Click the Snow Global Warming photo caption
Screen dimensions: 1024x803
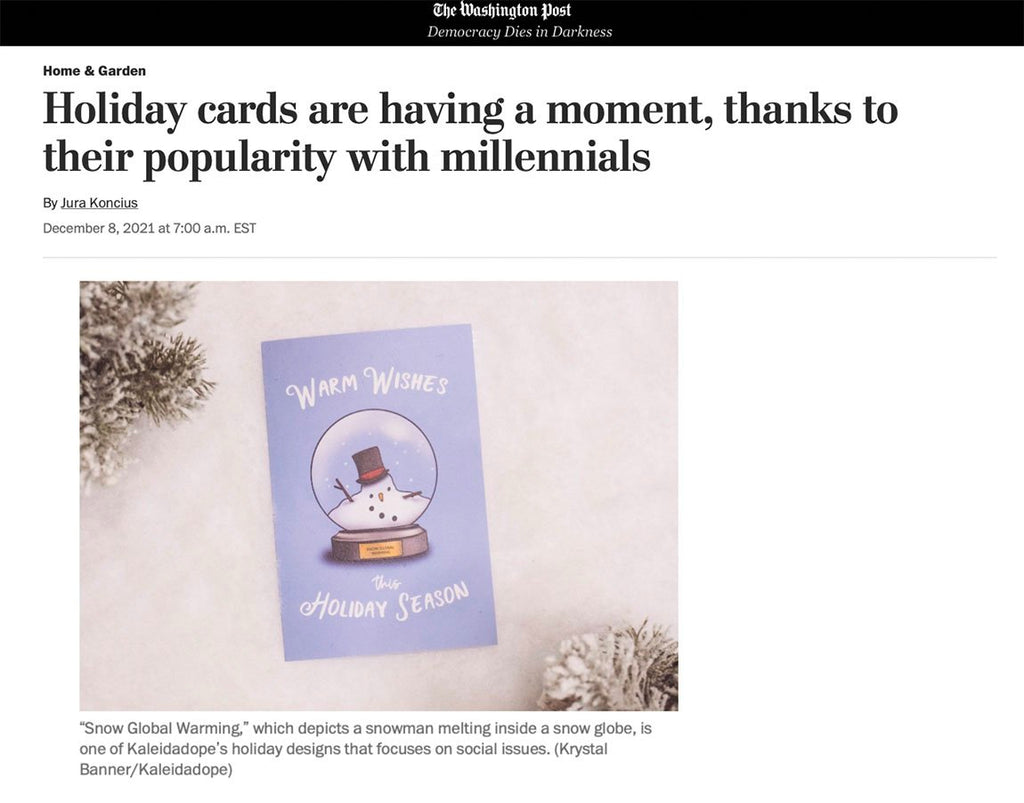(366, 748)
